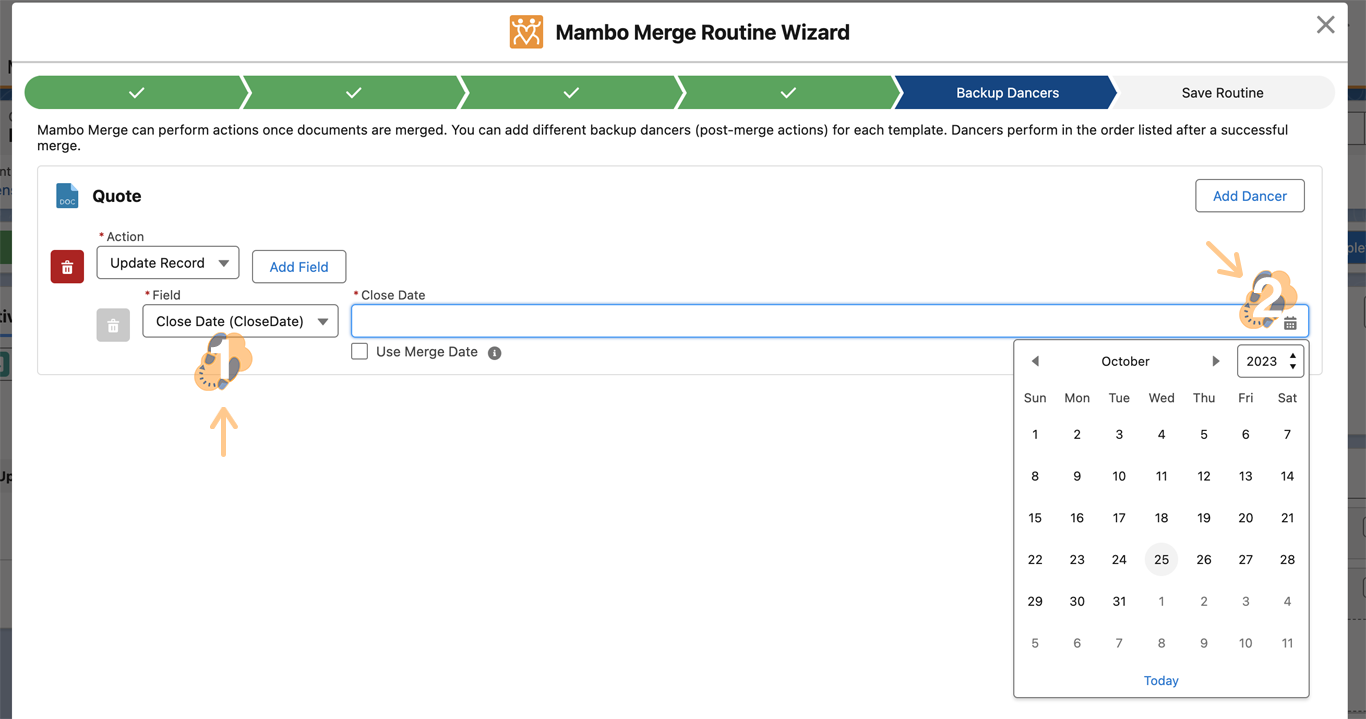
Task: Open the Action dropdown showing Update Record
Action: point(168,263)
